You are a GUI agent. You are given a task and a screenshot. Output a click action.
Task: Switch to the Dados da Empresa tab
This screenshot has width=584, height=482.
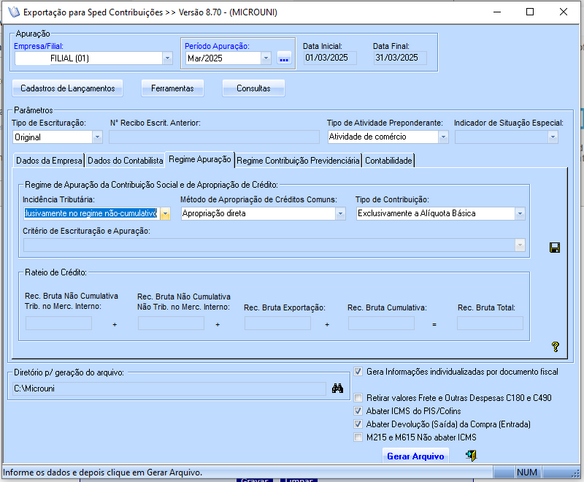pyautogui.click(x=49, y=161)
